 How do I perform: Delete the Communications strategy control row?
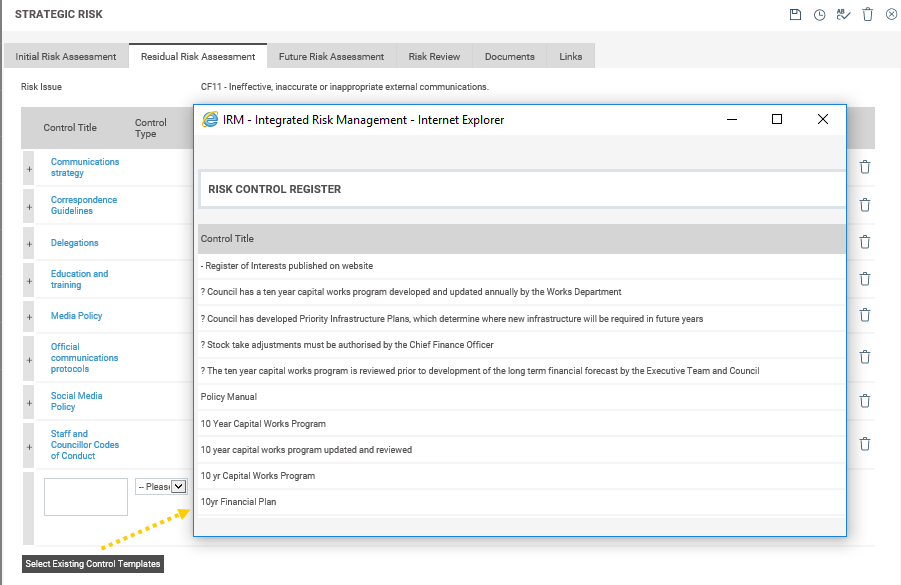tap(865, 167)
